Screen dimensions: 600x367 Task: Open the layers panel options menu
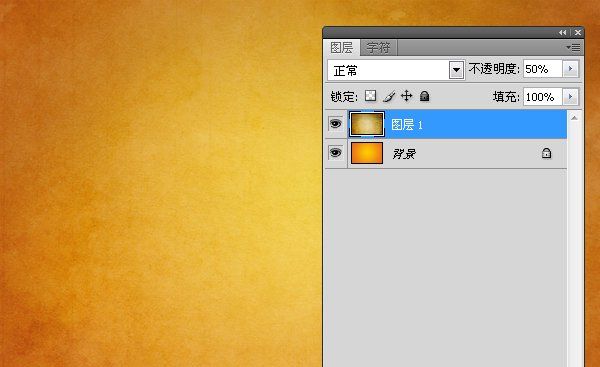point(573,47)
